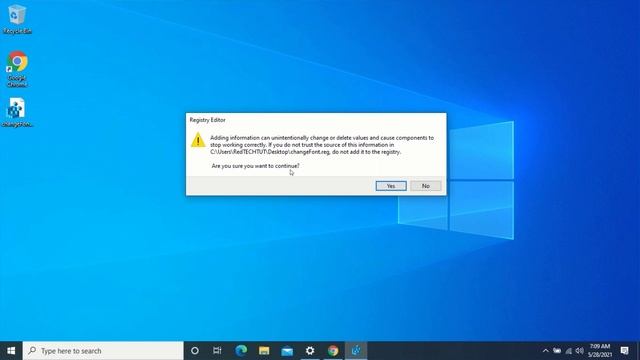This screenshot has height=360, width=640.
Task: Check battery status in system tray
Action: 557,351
